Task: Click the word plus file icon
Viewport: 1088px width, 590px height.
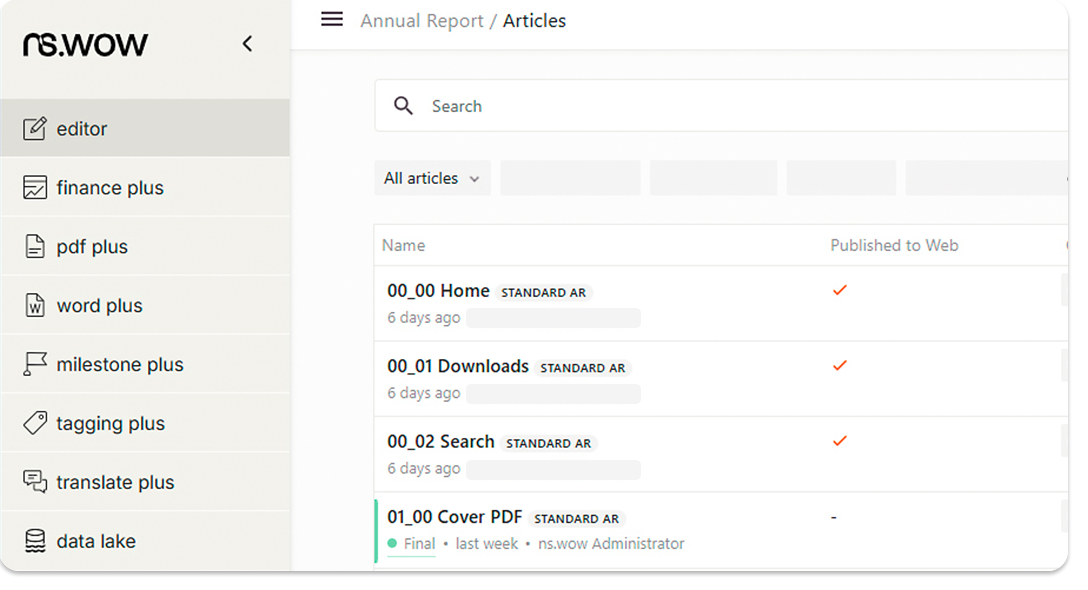Action: coord(35,306)
